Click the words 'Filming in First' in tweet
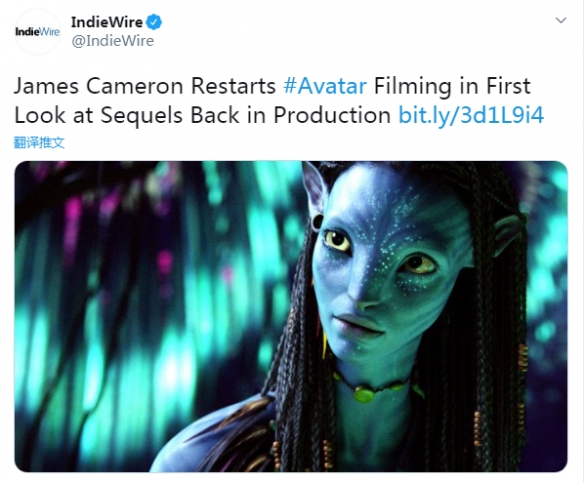Viewport: 584px width, 482px height. click(452, 86)
